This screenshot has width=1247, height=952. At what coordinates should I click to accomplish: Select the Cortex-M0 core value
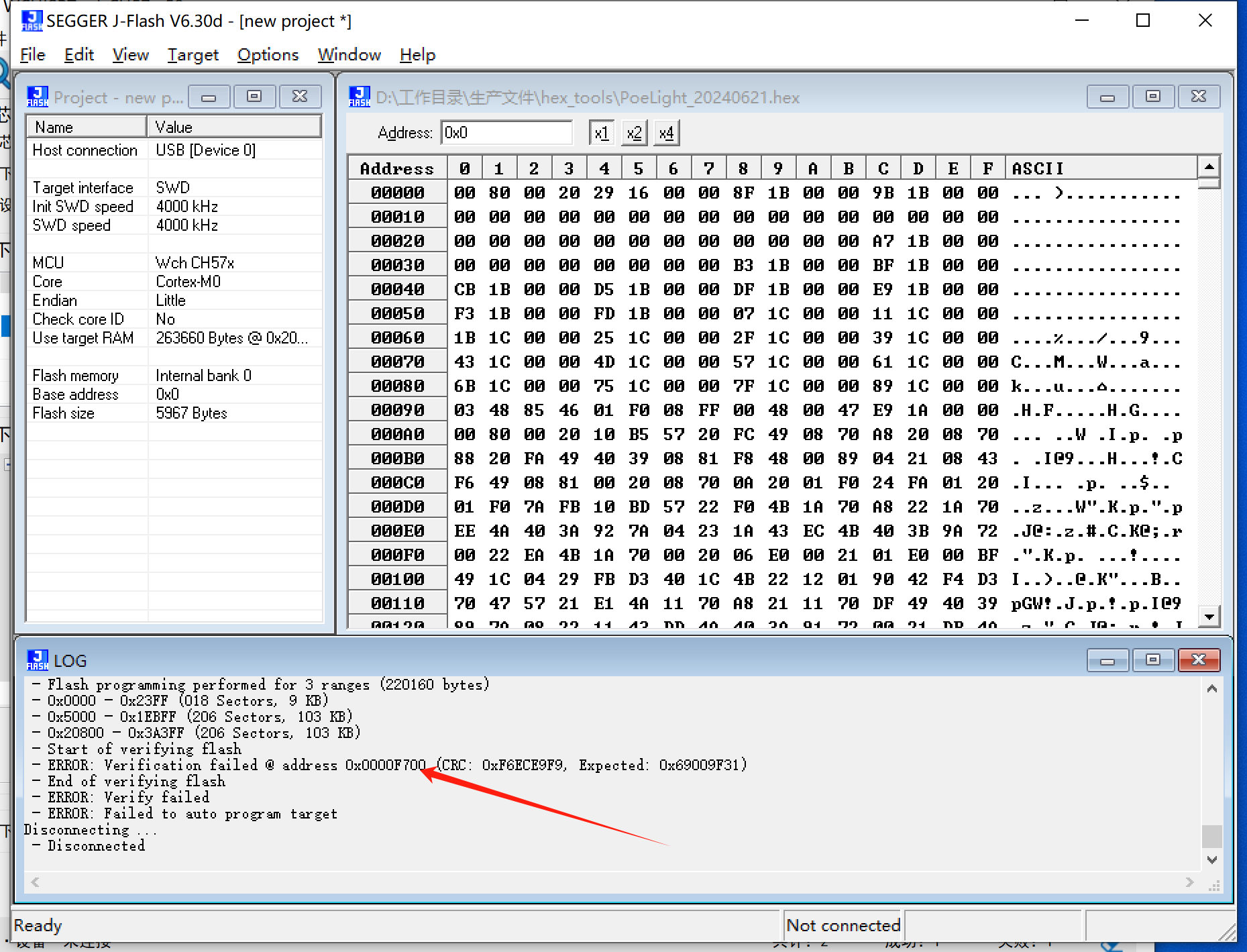coord(188,282)
